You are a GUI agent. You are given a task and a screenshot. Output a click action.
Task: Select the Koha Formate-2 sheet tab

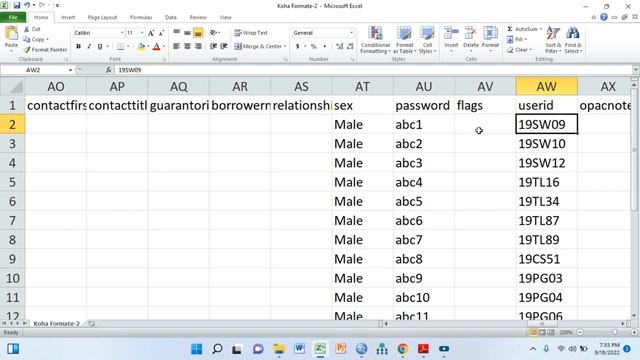[x=56, y=323]
